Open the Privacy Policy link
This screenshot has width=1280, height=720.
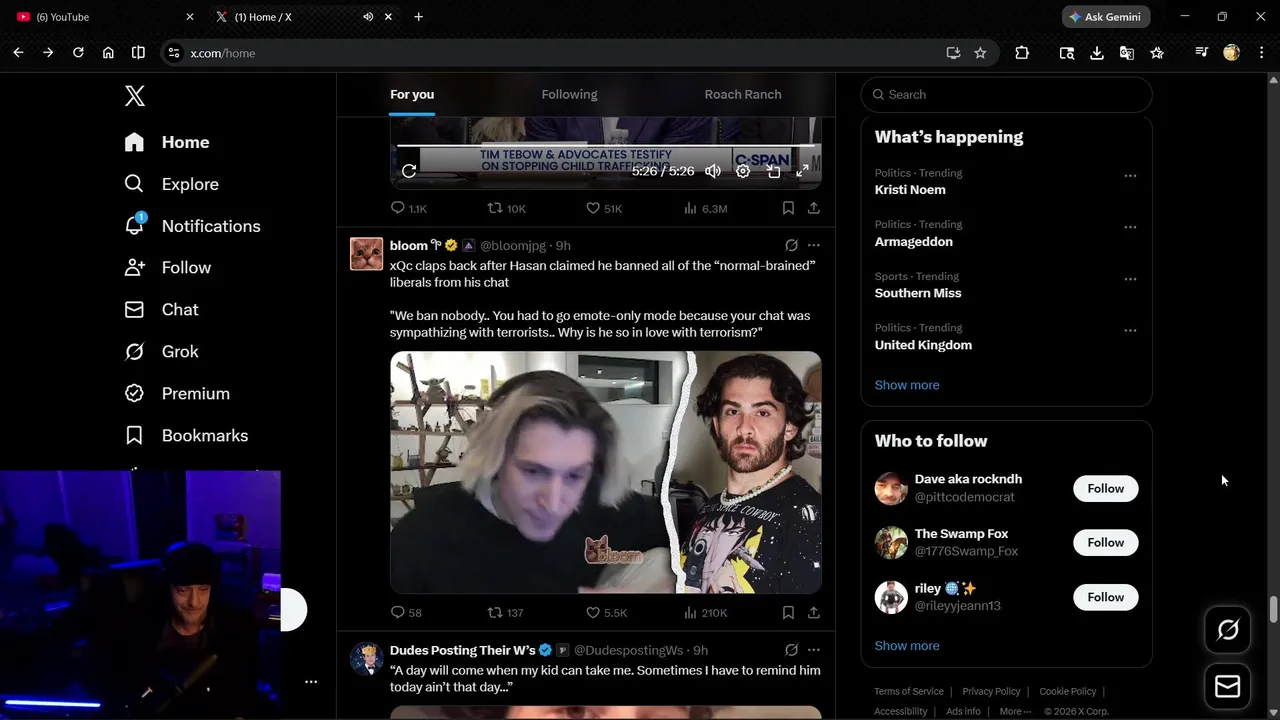(991, 691)
